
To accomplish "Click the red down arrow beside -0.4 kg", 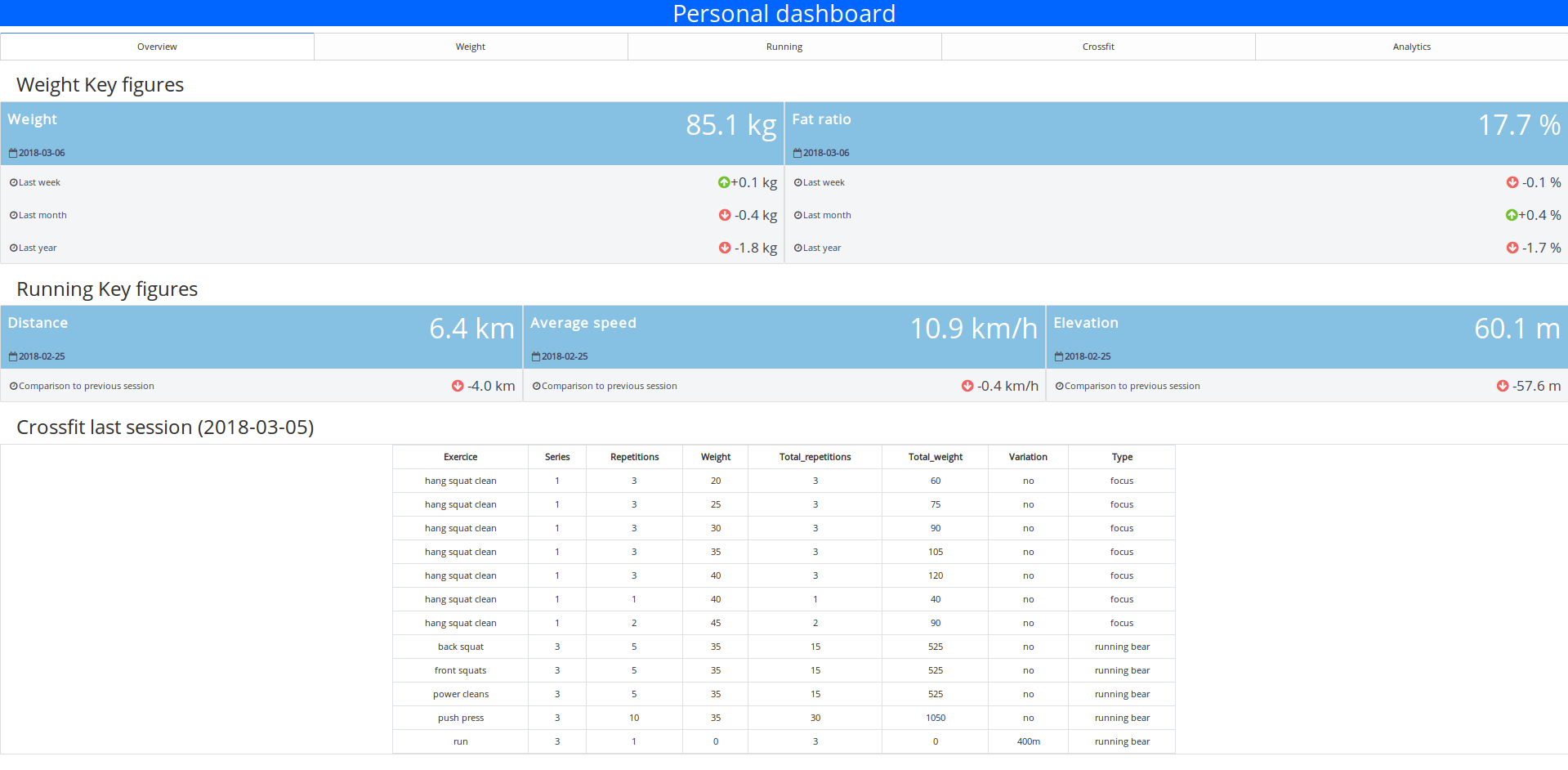I will tap(725, 215).
